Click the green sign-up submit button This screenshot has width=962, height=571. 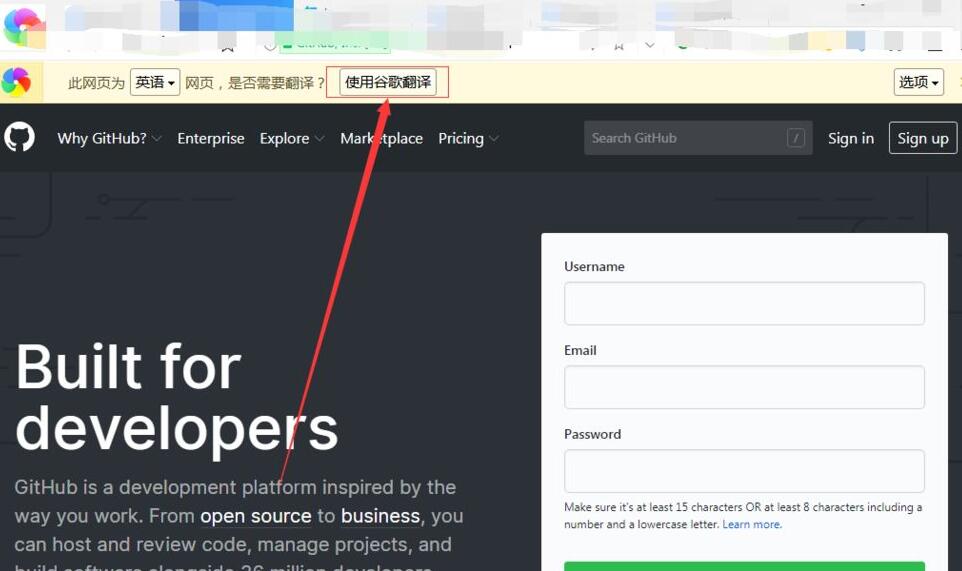(744, 566)
